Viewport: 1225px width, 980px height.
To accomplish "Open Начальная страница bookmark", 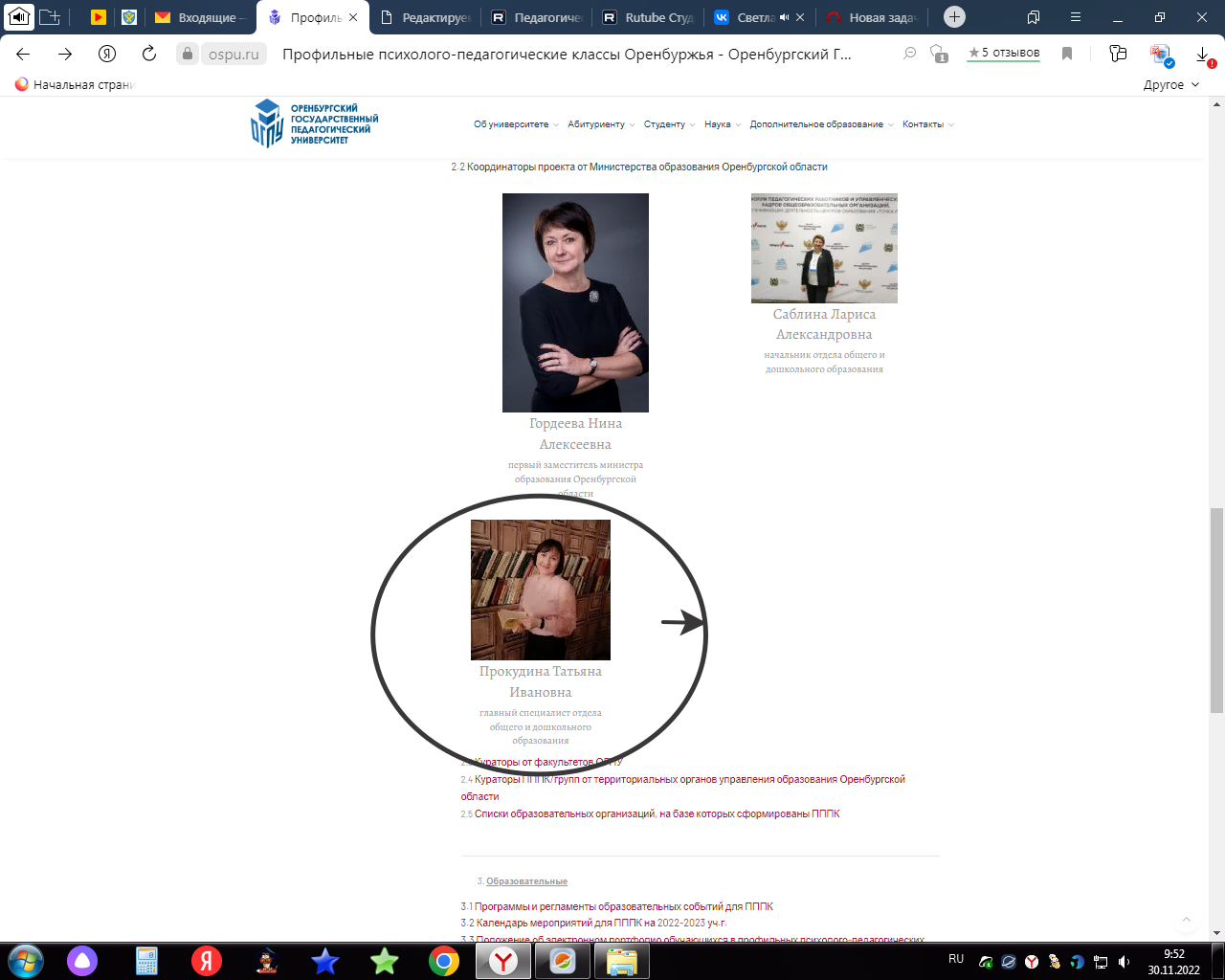I will [75, 84].
